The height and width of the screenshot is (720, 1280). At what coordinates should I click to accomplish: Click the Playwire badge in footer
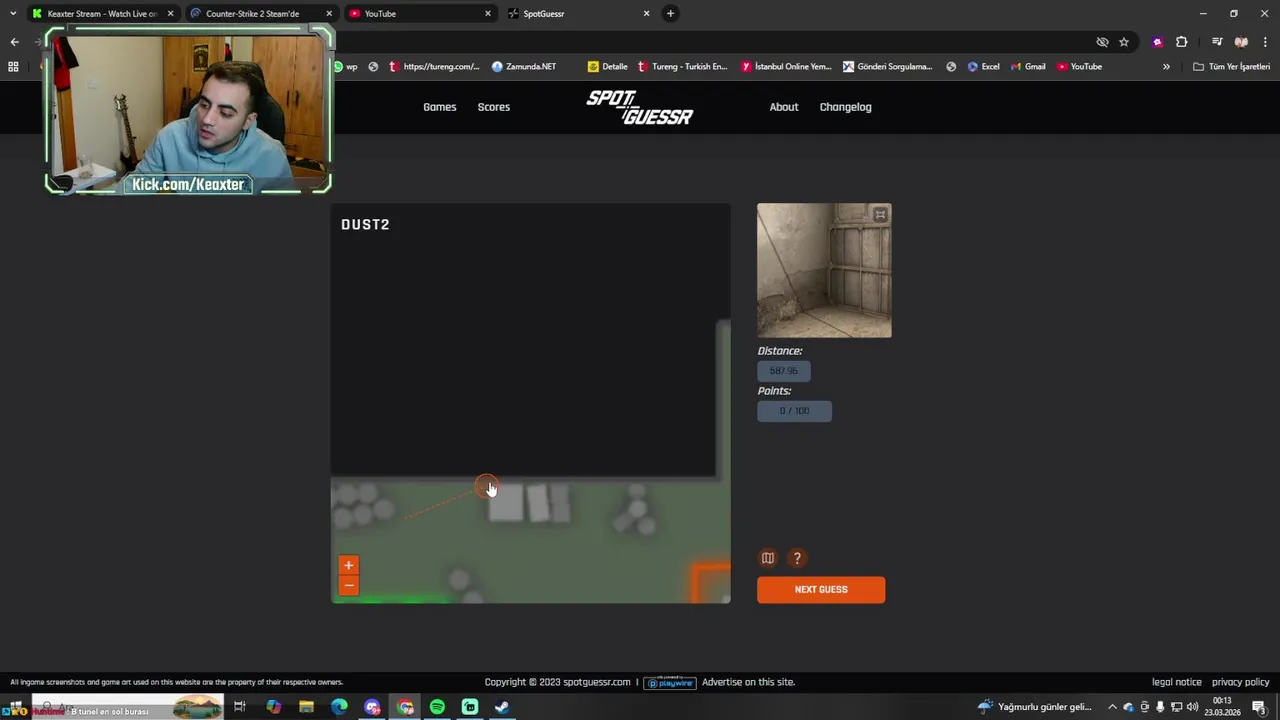[669, 682]
